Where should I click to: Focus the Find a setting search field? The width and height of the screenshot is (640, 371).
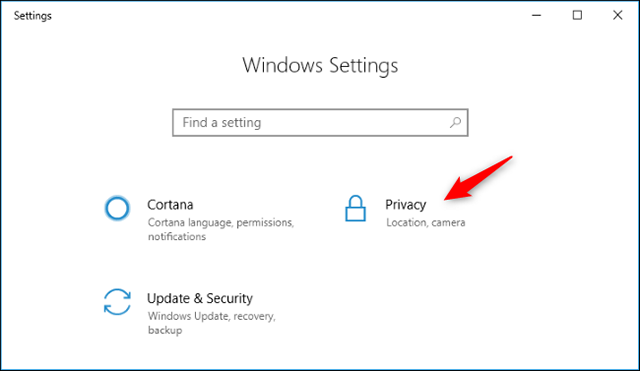[x=320, y=122]
